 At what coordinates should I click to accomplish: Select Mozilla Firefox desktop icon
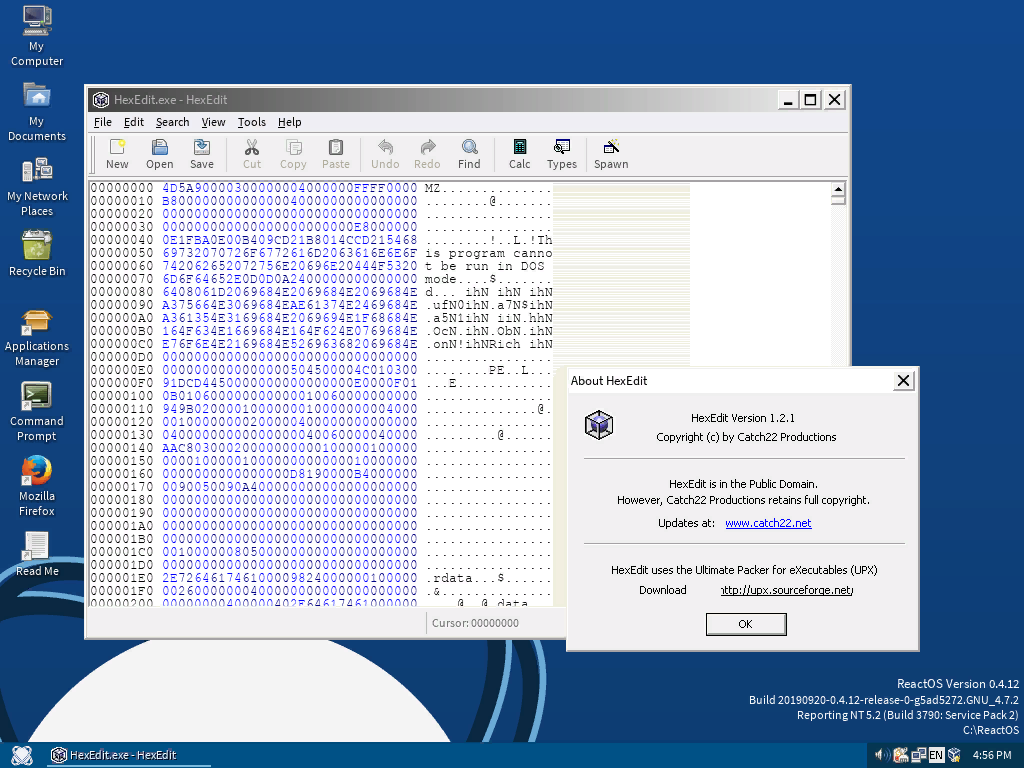37,487
